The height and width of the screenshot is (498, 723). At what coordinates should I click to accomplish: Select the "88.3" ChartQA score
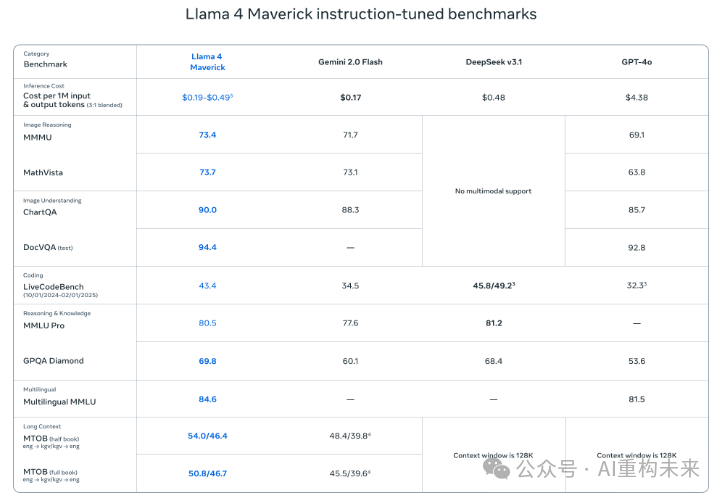(x=350, y=210)
